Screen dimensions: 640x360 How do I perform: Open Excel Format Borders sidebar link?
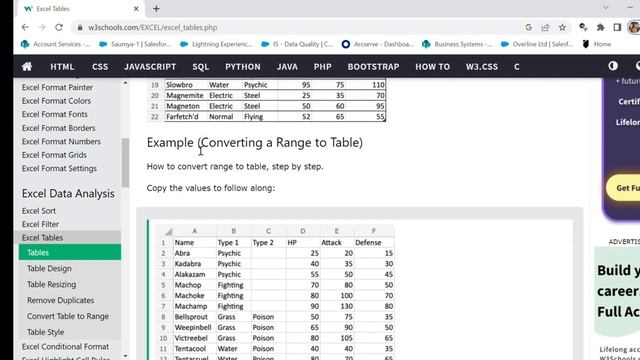[58, 128]
